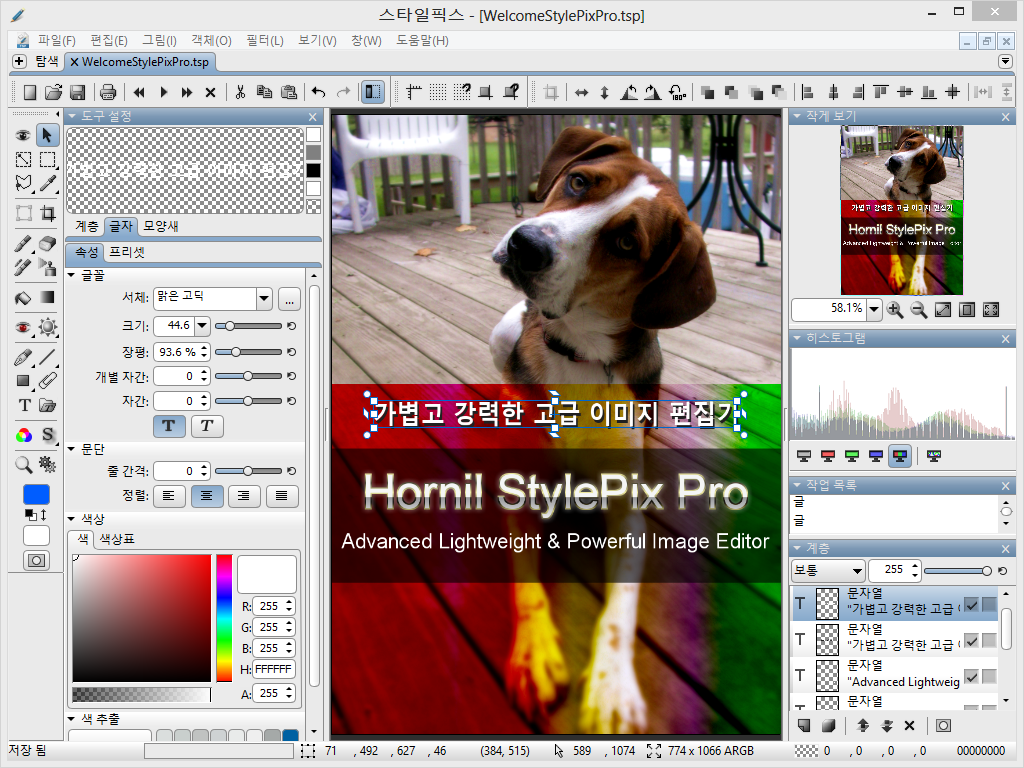
Task: Print the image using the printer icon
Action: (x=108, y=92)
